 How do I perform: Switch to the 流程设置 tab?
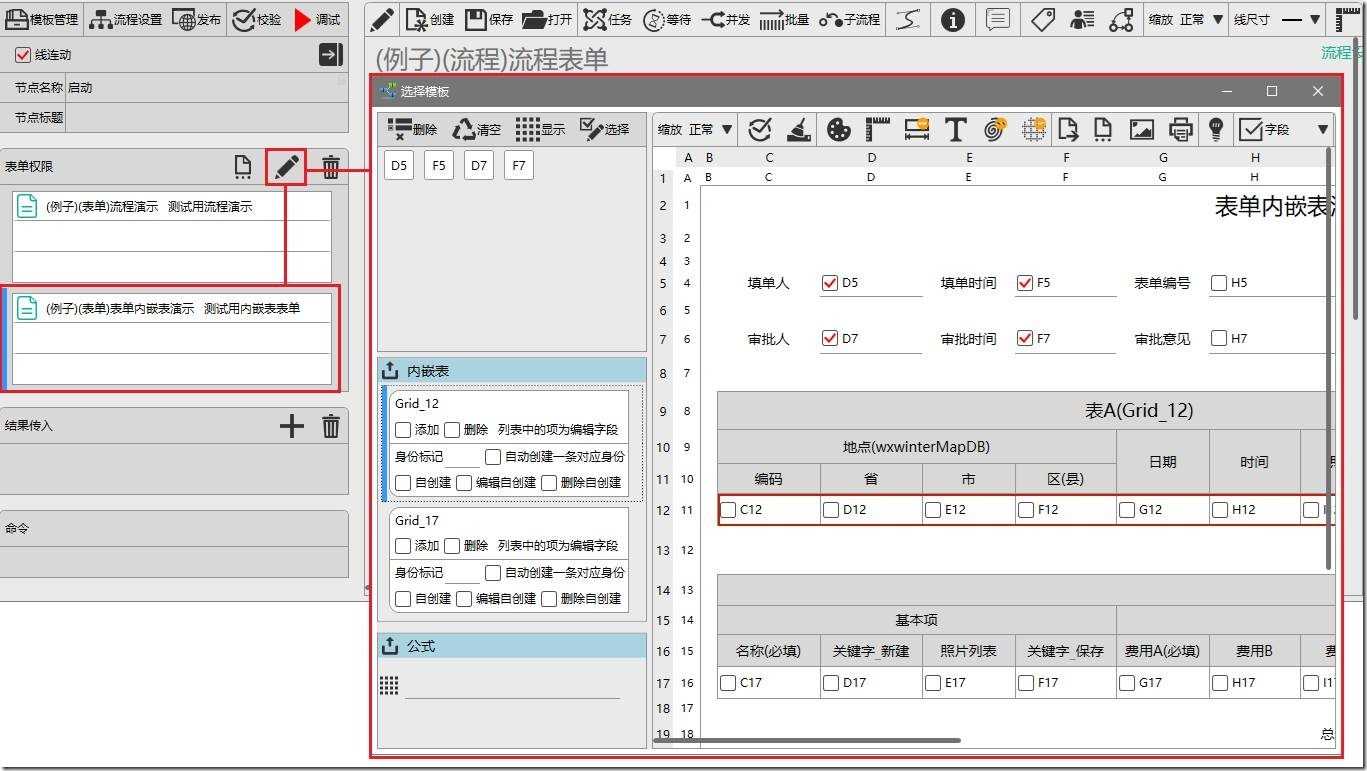(x=126, y=19)
